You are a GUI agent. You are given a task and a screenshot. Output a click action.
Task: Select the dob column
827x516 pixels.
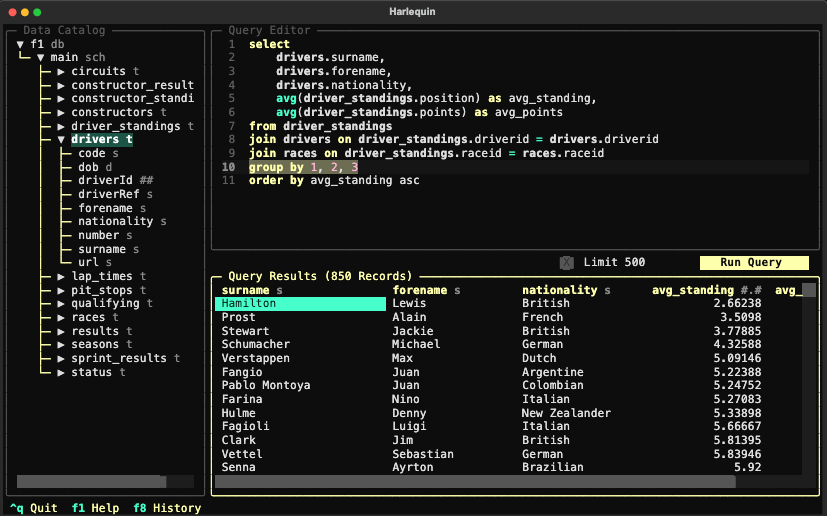(x=95, y=167)
